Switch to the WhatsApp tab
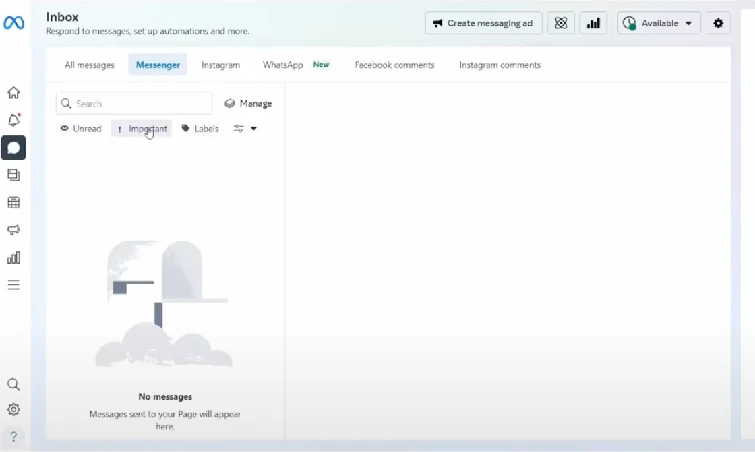 (x=296, y=65)
